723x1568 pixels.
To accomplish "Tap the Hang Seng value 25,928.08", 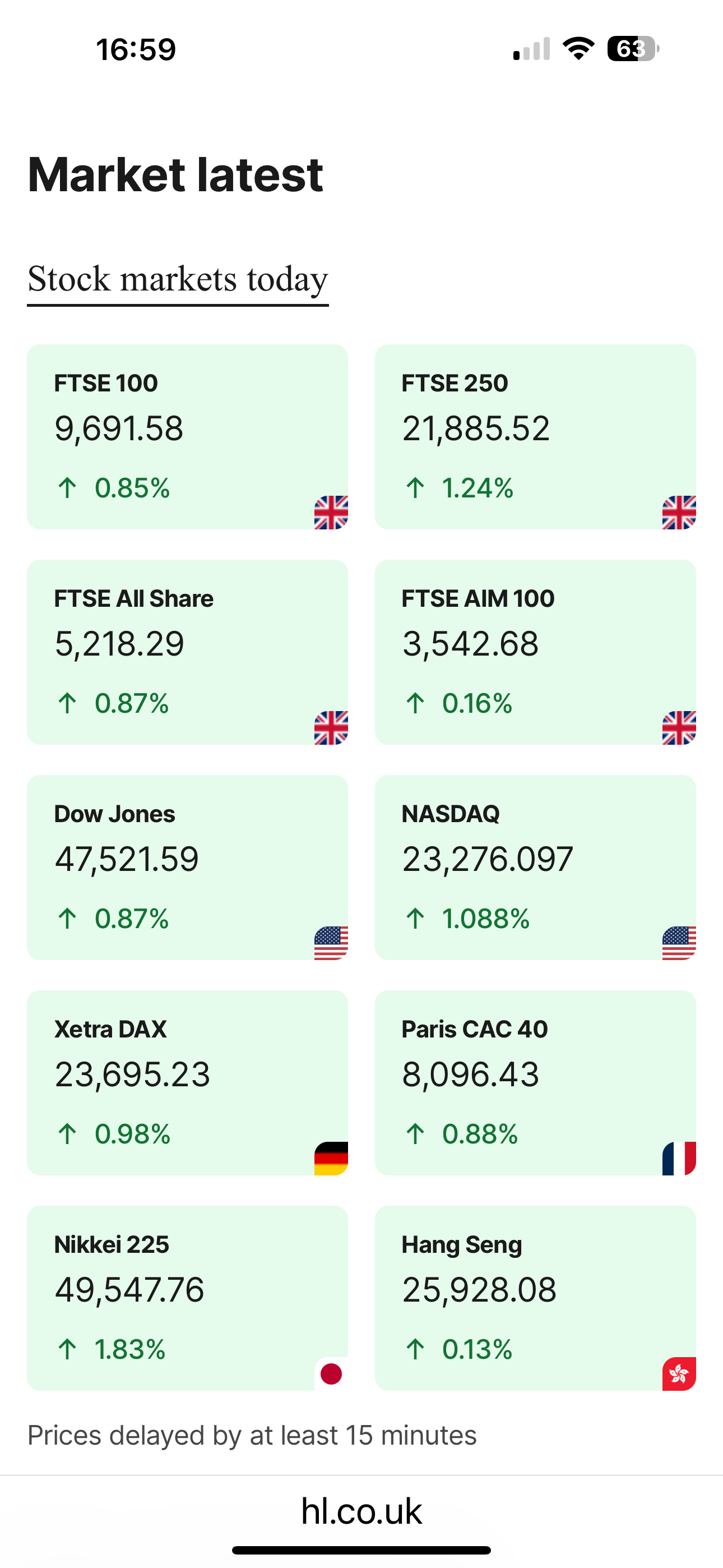I will tap(479, 1290).
